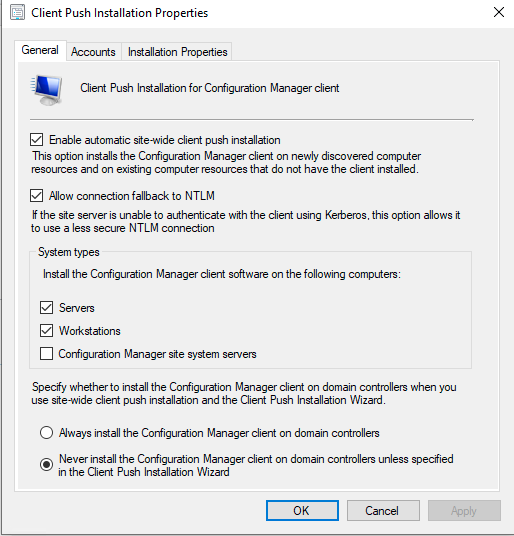Open the Installation Properties tab
The height and width of the screenshot is (536, 514).
(177, 52)
